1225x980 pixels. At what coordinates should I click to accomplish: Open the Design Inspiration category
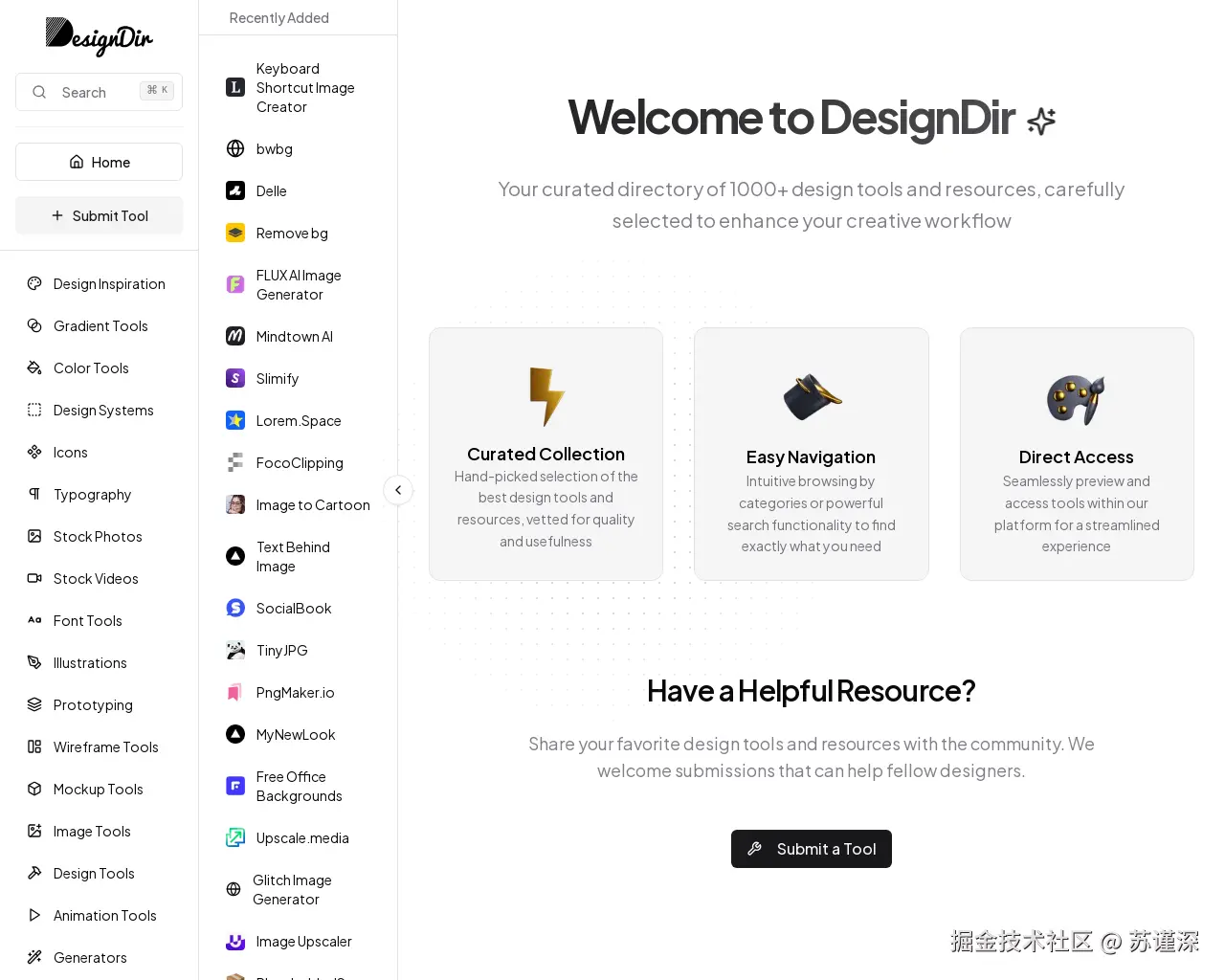[99, 283]
